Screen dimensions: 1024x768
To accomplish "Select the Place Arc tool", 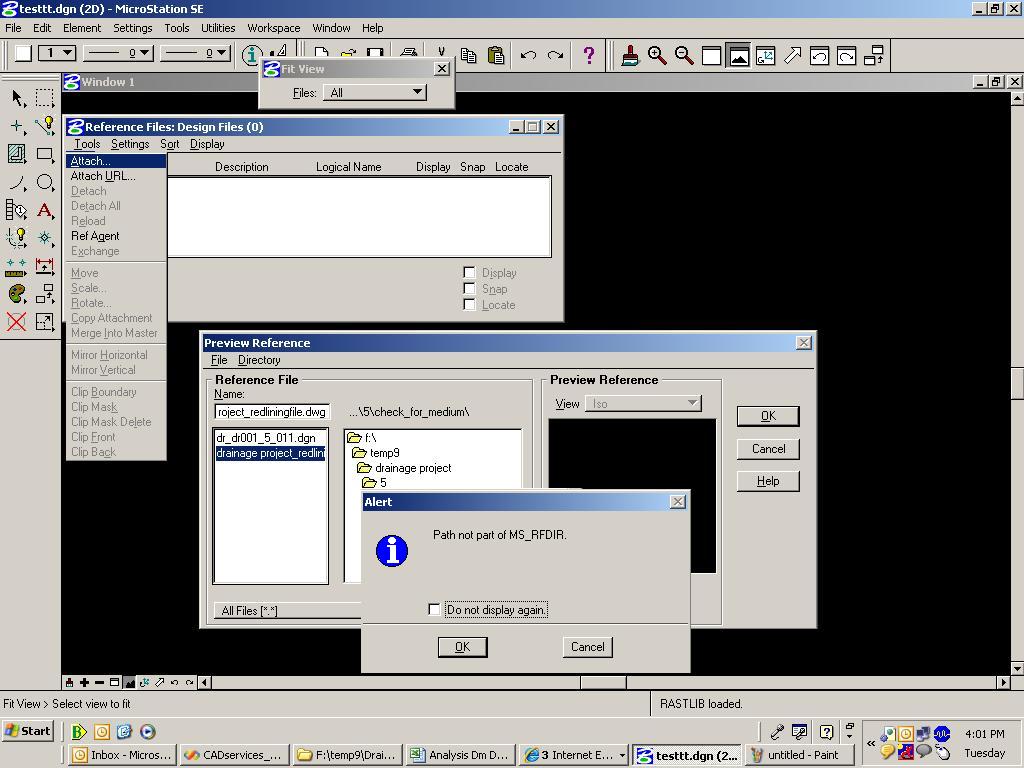I will [18, 182].
